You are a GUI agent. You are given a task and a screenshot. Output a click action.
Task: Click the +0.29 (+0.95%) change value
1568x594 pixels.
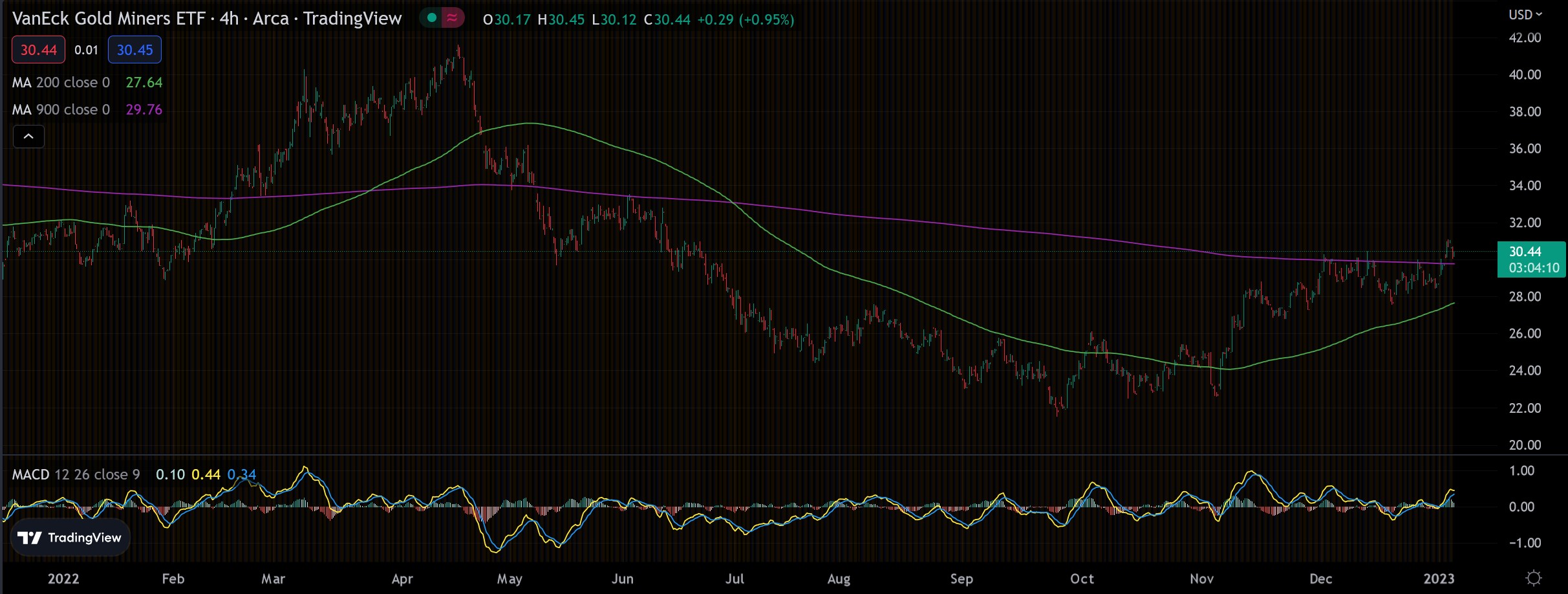[746, 19]
